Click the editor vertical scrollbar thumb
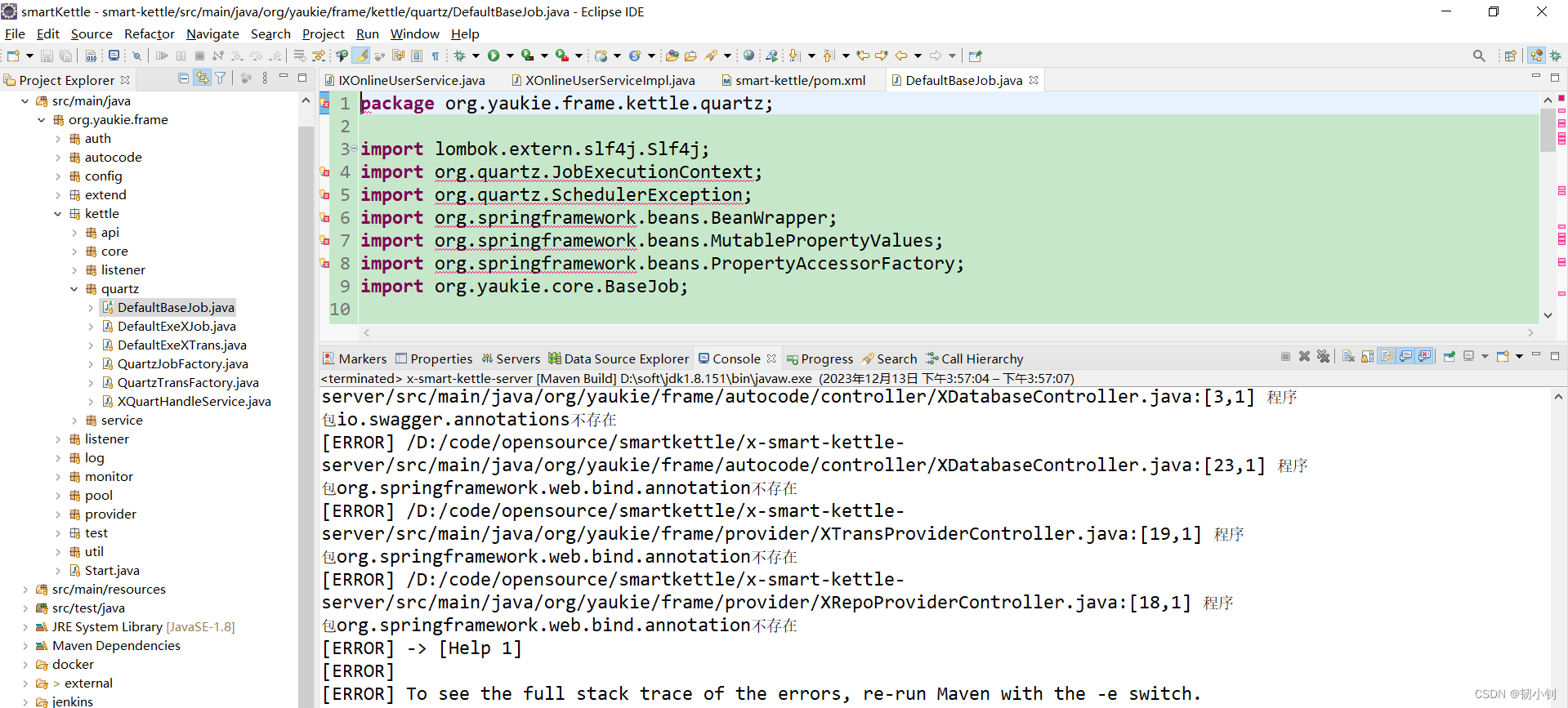Image resolution: width=1568 pixels, height=708 pixels. (1548, 129)
